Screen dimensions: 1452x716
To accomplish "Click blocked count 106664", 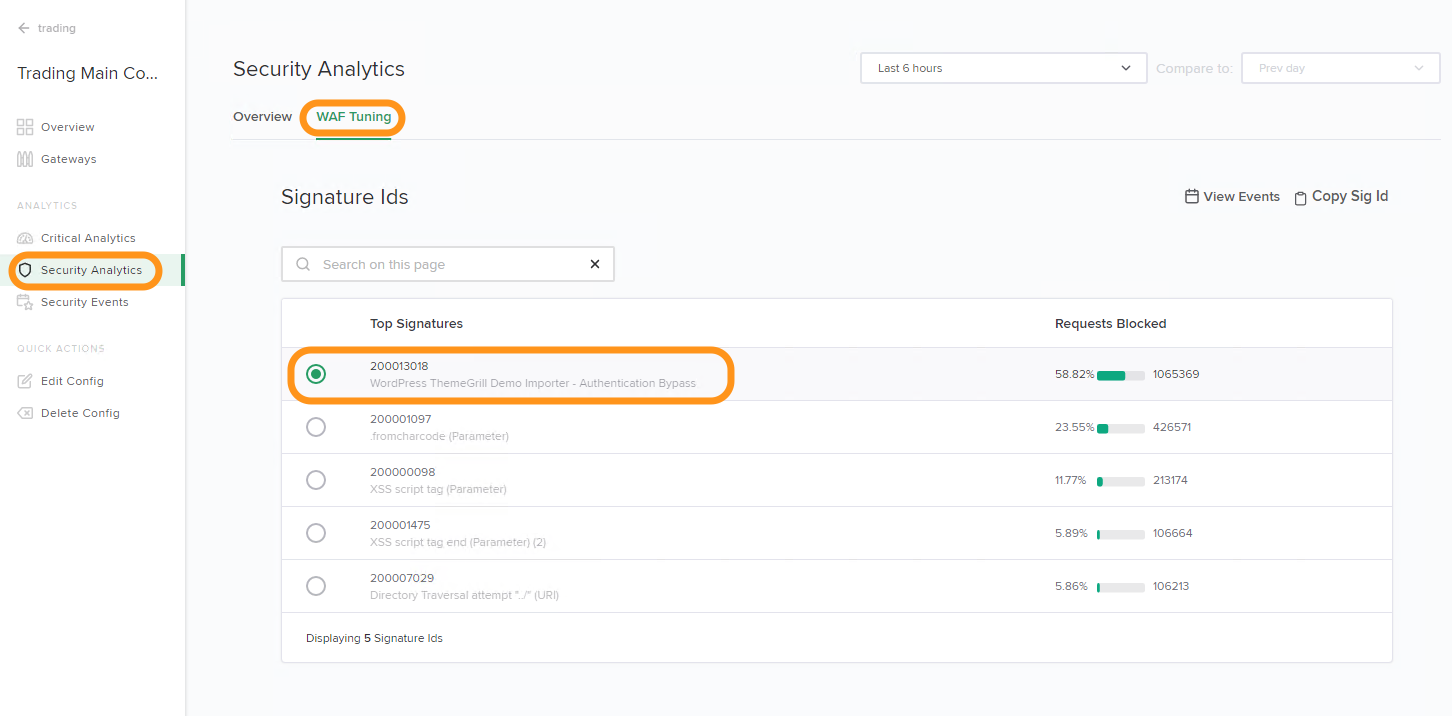I will [x=1172, y=533].
